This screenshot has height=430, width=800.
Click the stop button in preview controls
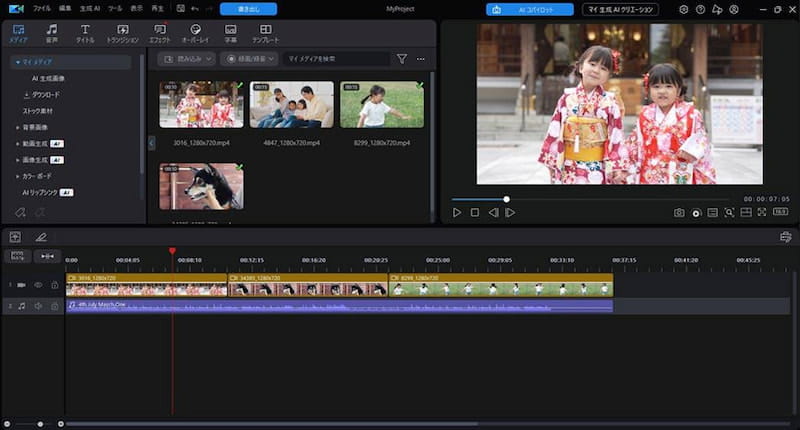[x=475, y=212]
